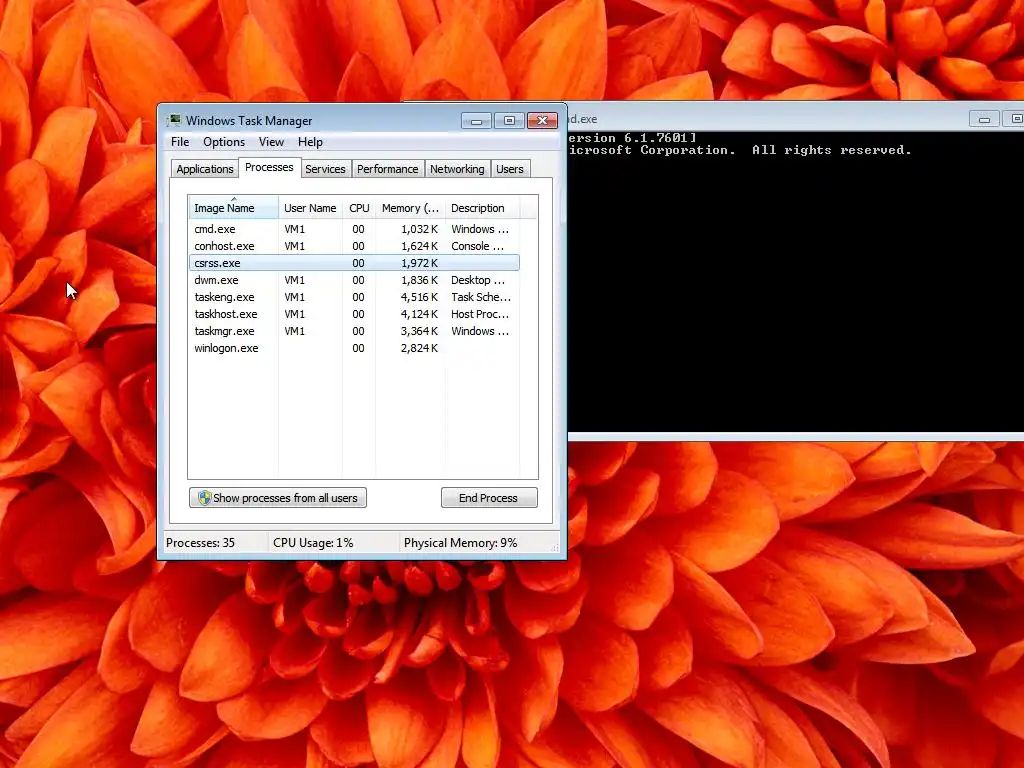Maximize the Windows Task Manager window
This screenshot has height=768, width=1024.
pyautogui.click(x=509, y=120)
